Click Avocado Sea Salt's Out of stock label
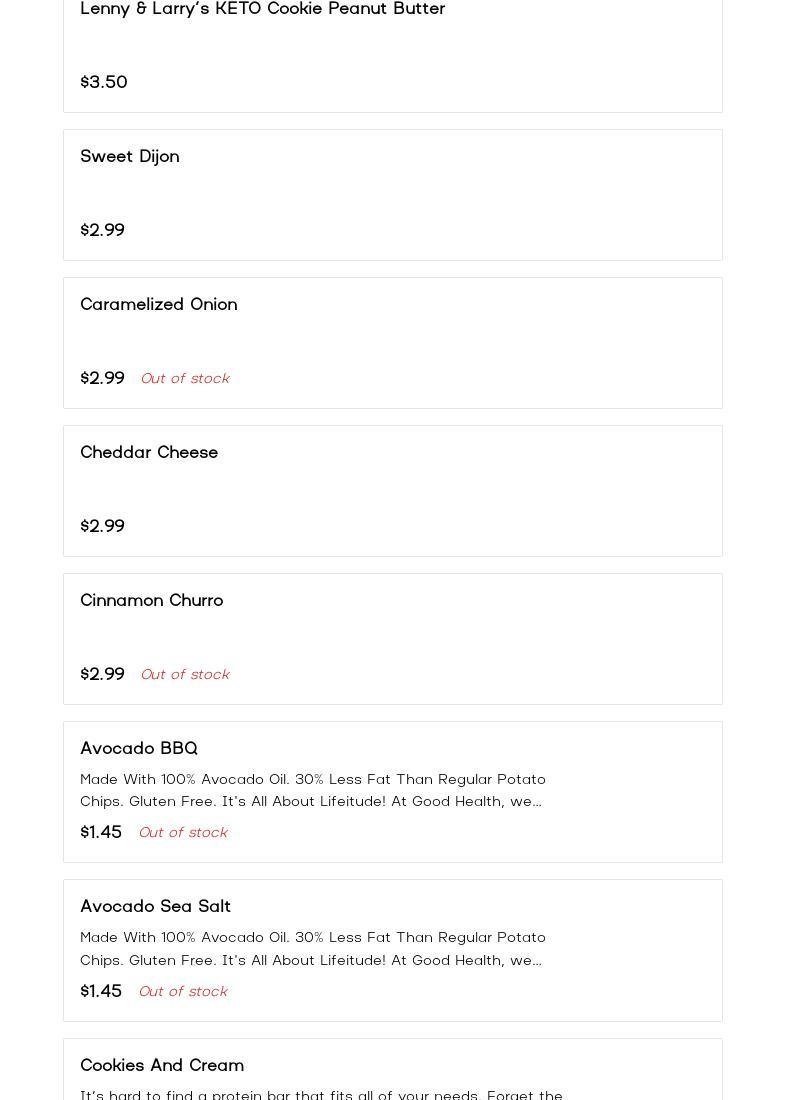The height and width of the screenshot is (1100, 785). click(x=183, y=991)
